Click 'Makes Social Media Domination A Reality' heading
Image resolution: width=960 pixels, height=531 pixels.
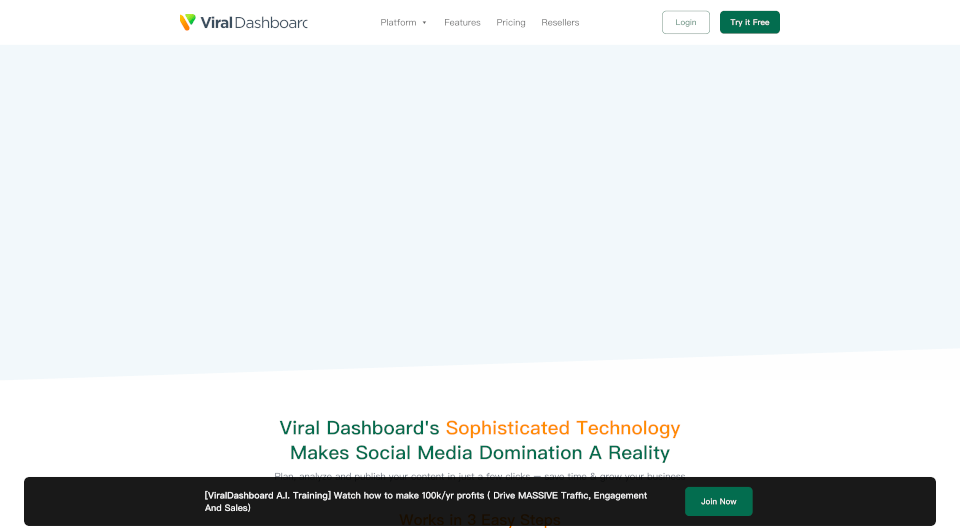click(480, 453)
